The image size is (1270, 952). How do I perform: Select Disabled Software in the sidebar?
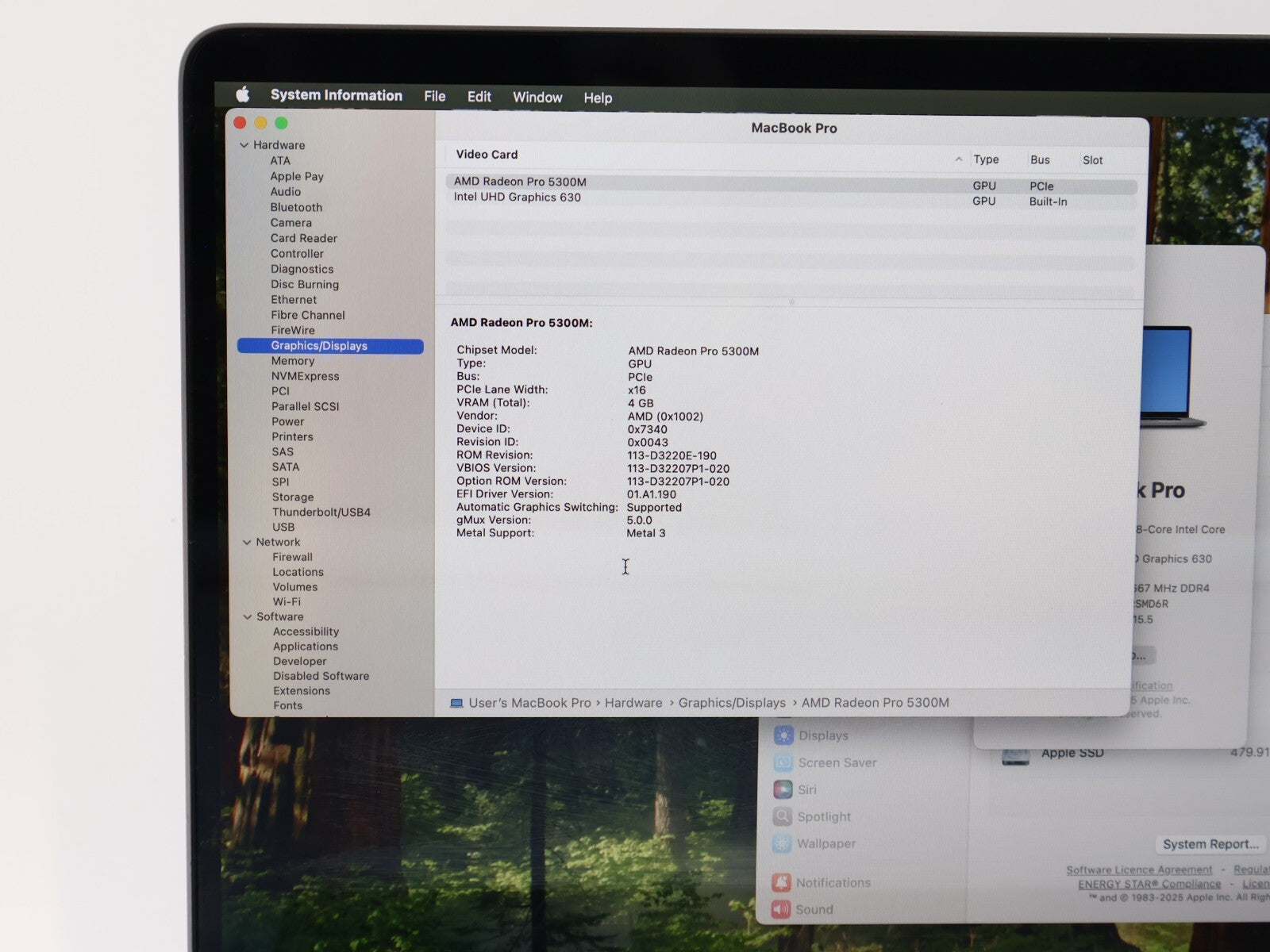tap(321, 677)
